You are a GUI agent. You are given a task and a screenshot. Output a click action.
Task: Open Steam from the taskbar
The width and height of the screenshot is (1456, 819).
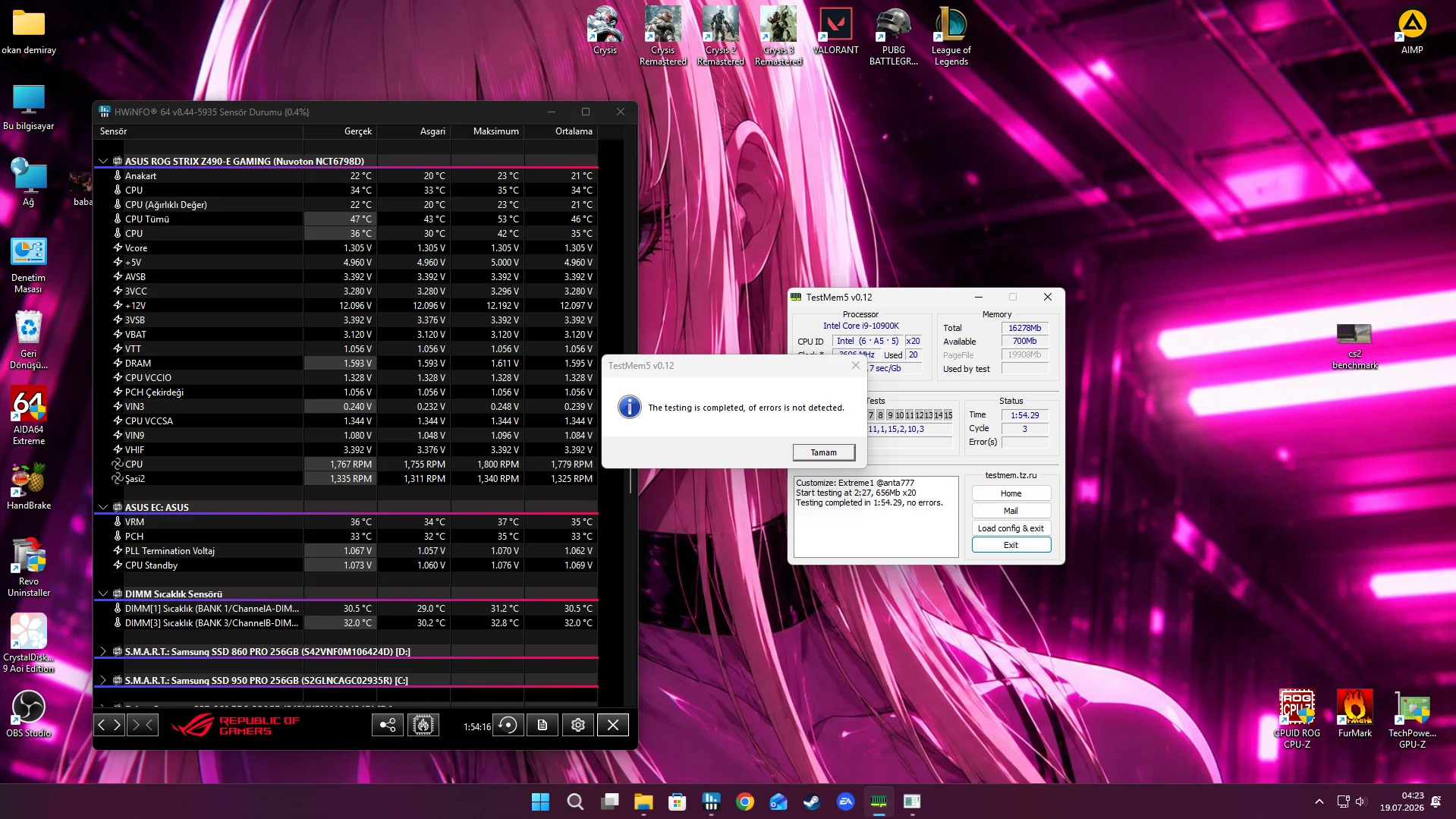click(811, 802)
